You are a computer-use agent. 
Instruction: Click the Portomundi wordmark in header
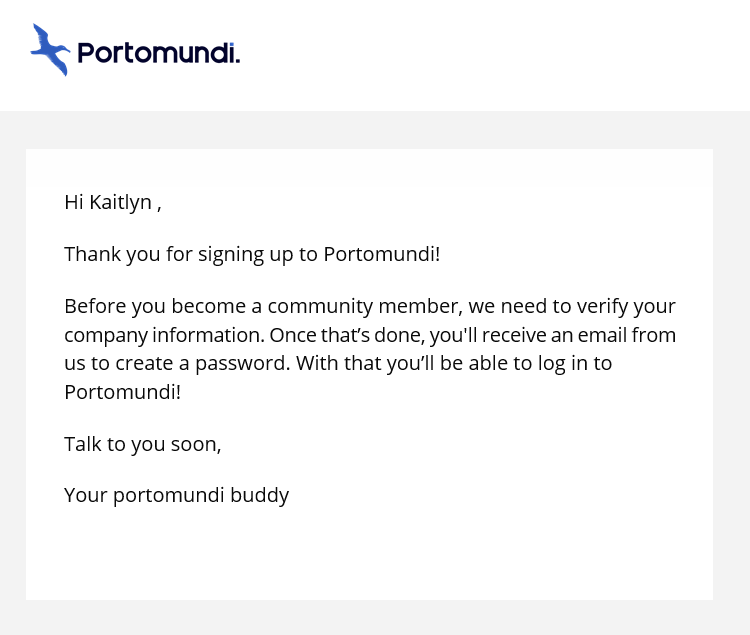click(158, 53)
